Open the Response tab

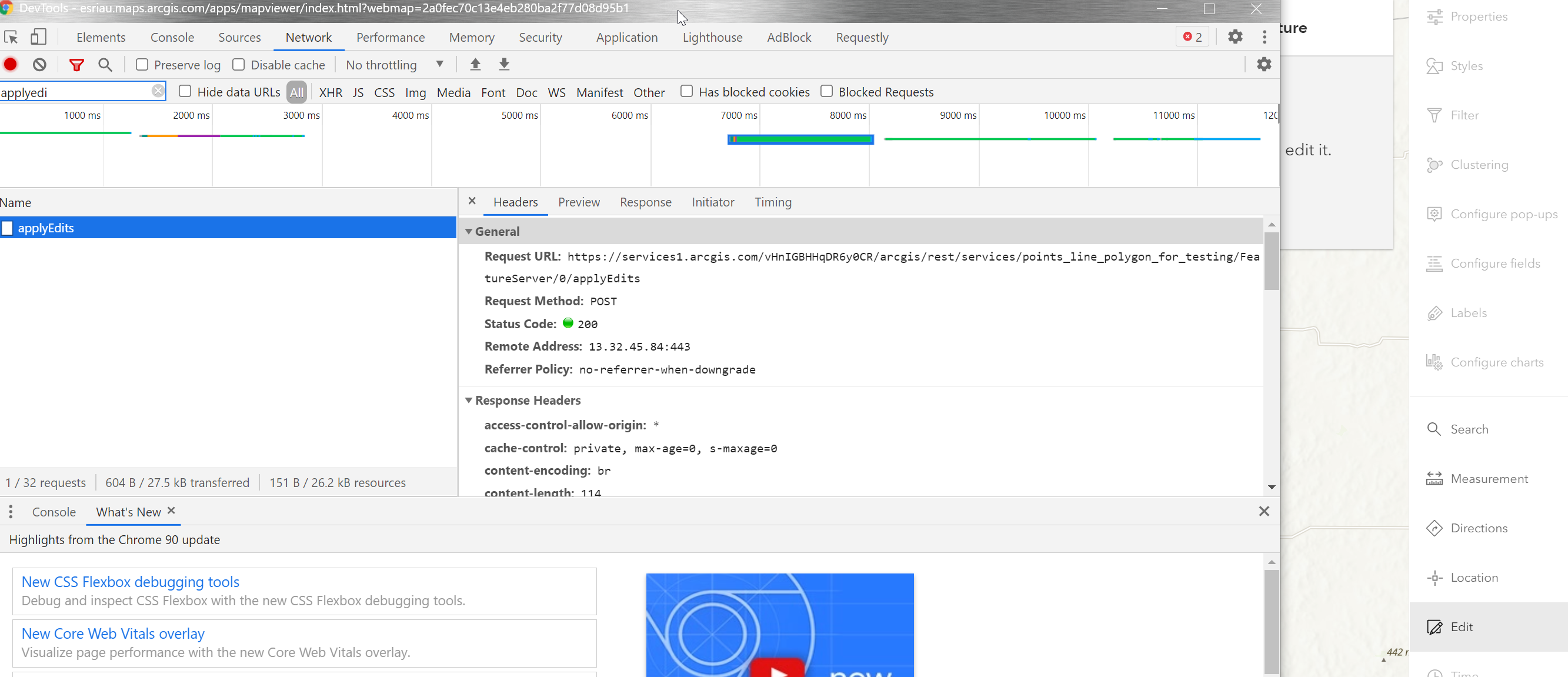645,202
